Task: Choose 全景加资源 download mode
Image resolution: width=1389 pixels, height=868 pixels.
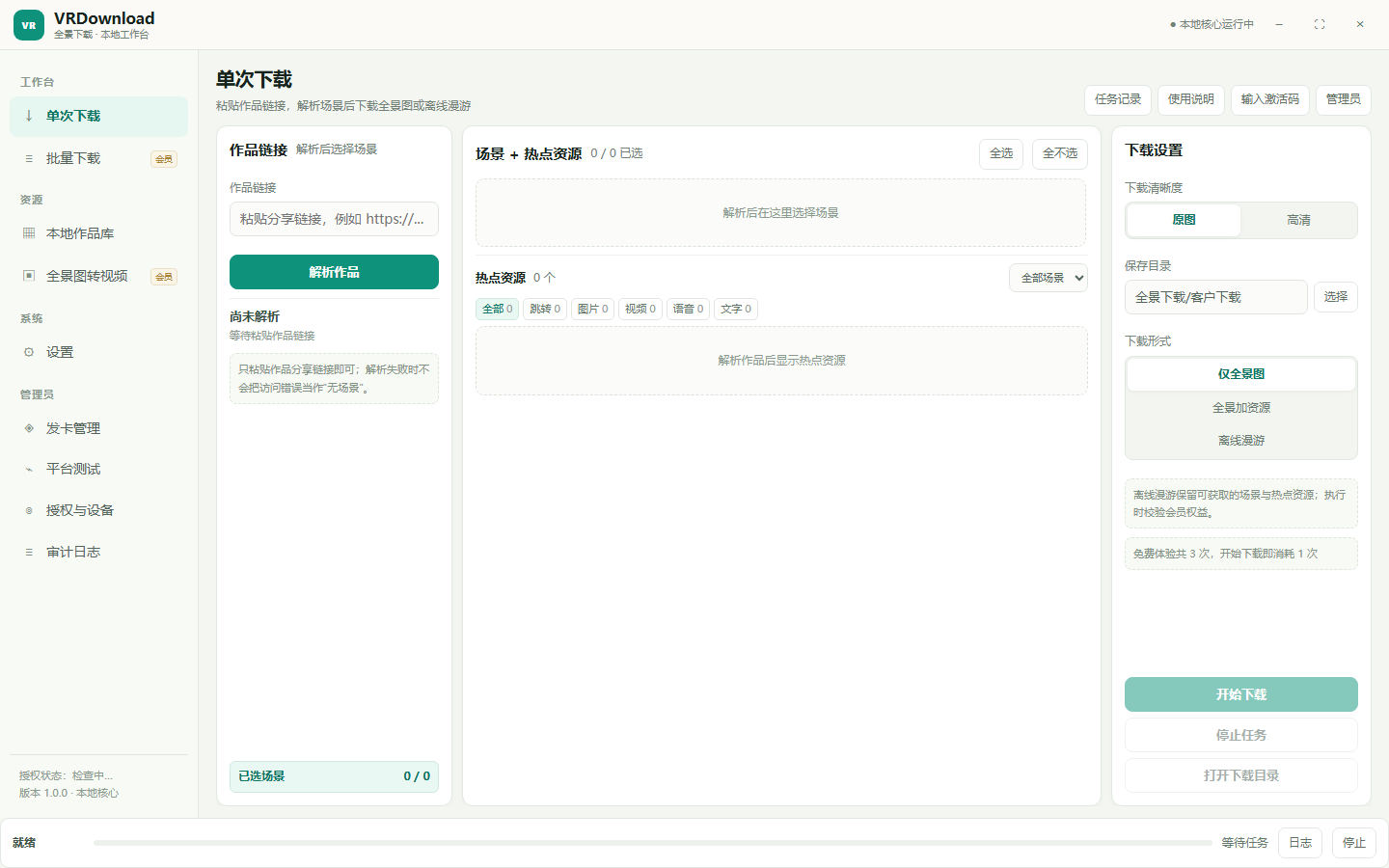Action: pyautogui.click(x=1241, y=408)
